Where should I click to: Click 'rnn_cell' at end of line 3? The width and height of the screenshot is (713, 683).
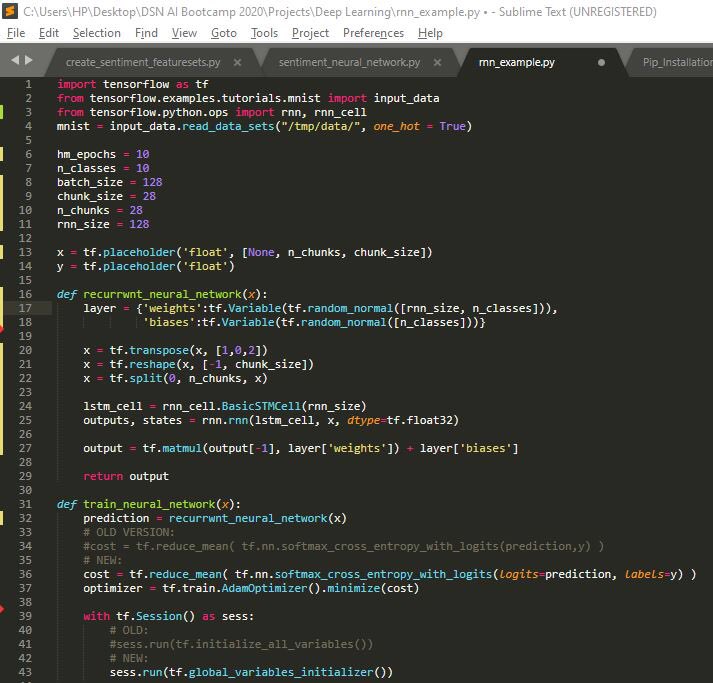(340, 112)
